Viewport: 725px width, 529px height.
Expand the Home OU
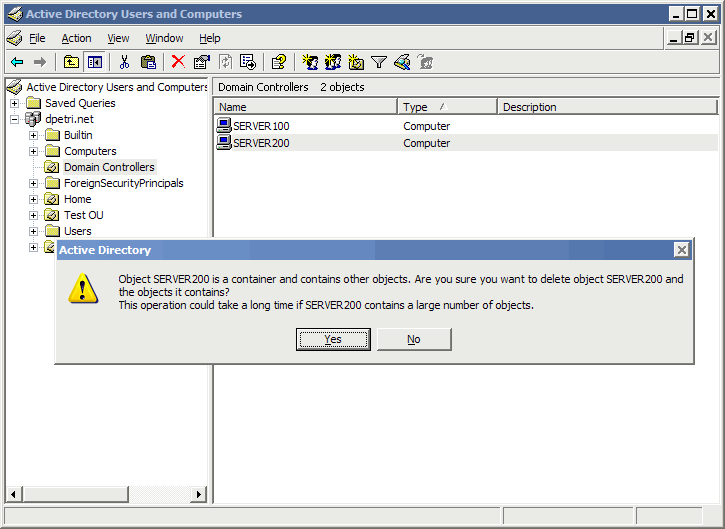(x=33, y=199)
